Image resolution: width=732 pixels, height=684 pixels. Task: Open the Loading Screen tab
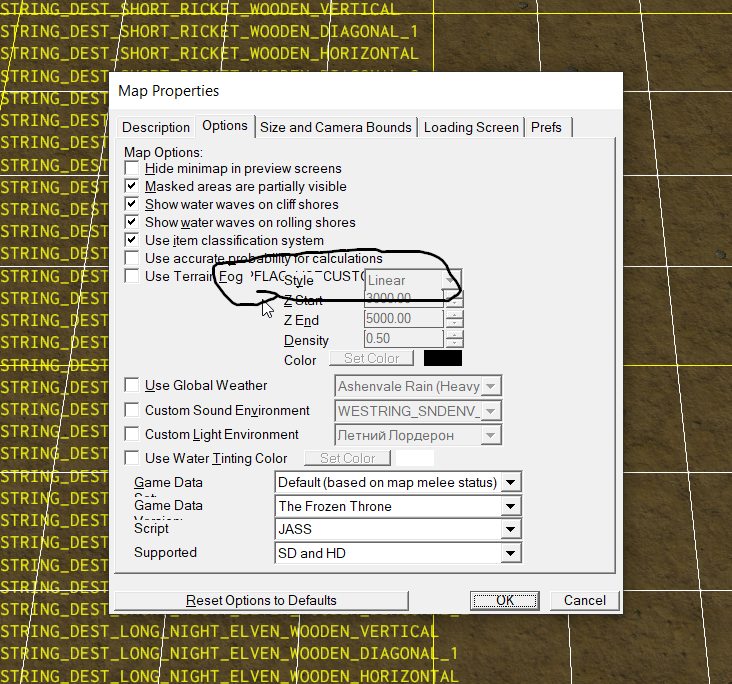pos(471,127)
